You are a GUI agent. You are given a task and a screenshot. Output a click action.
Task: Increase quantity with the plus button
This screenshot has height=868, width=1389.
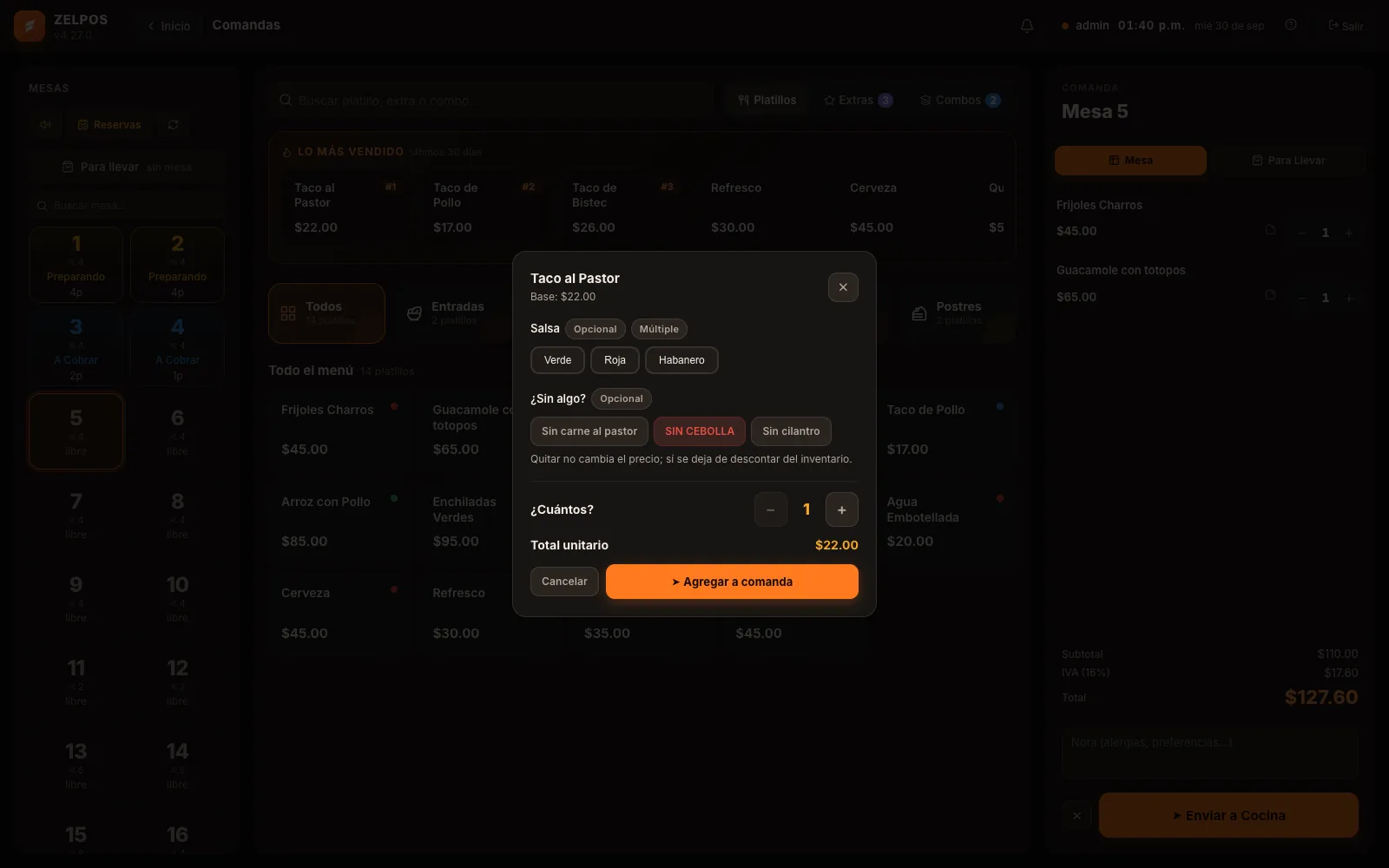click(x=841, y=510)
